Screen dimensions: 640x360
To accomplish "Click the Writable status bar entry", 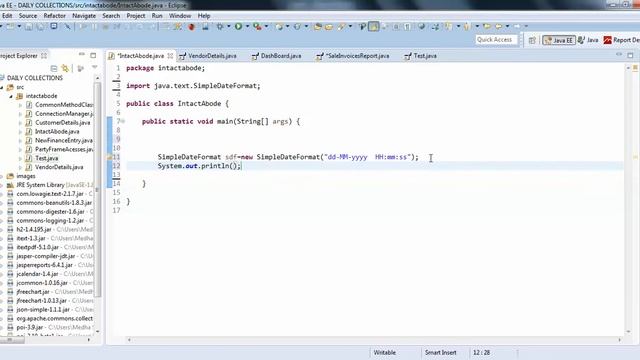I will (x=384, y=353).
